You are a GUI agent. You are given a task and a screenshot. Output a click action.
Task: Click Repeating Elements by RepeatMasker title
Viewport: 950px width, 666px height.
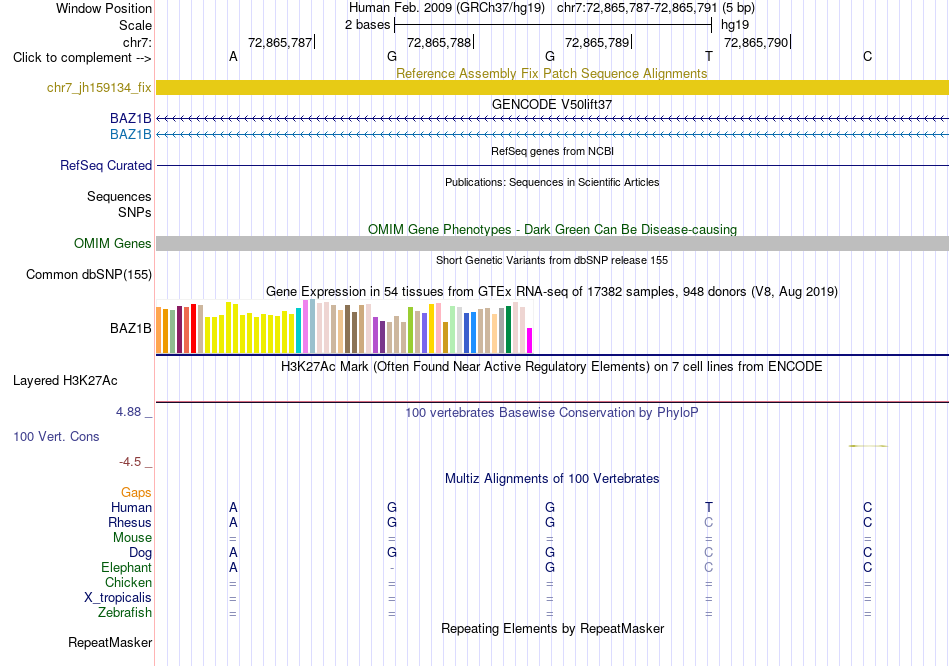click(553, 628)
